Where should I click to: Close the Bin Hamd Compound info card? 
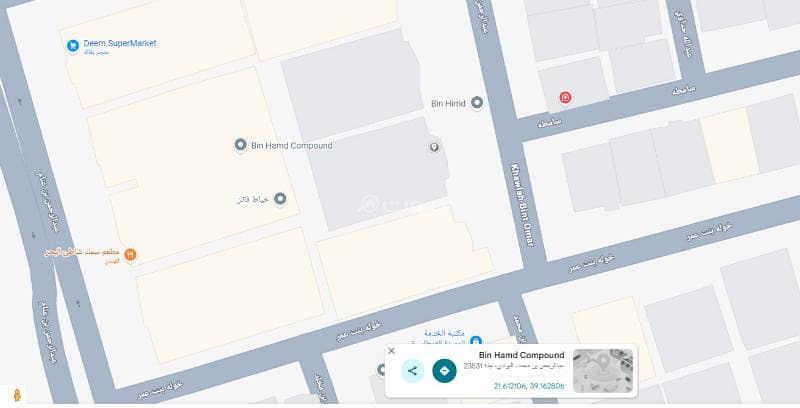391,351
